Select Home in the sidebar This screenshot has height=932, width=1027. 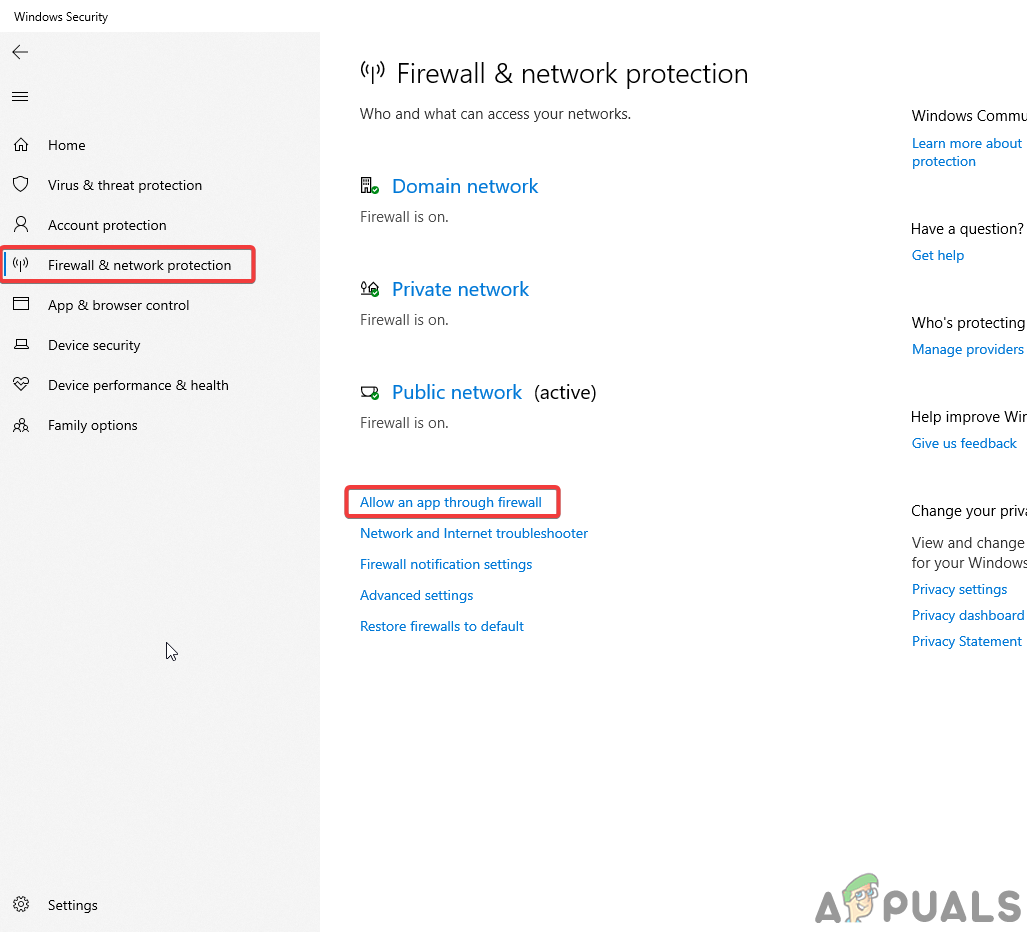pyautogui.click(x=67, y=144)
